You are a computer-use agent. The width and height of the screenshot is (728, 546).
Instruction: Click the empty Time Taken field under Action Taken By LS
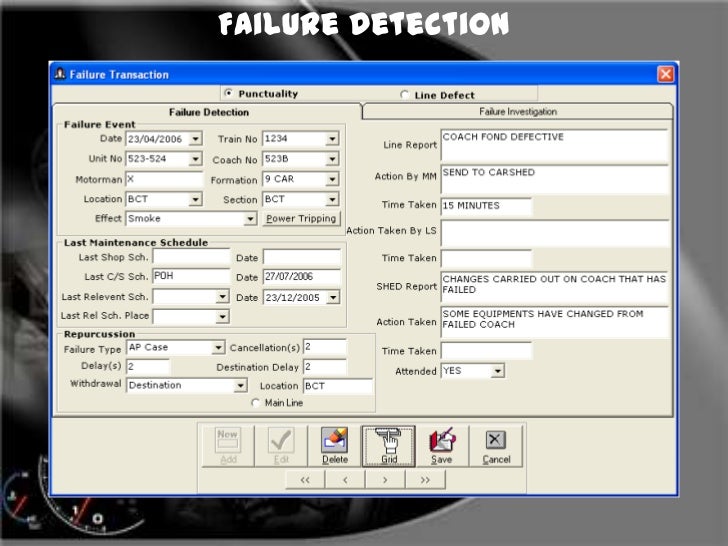(486, 258)
